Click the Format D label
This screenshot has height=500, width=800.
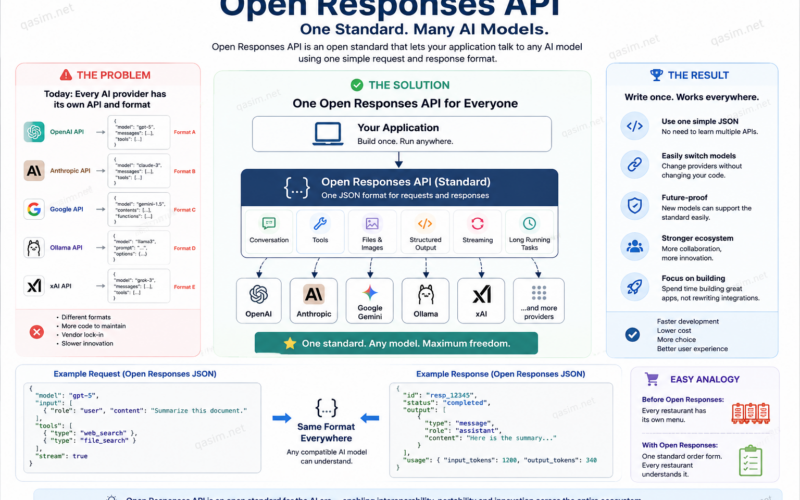(x=185, y=248)
